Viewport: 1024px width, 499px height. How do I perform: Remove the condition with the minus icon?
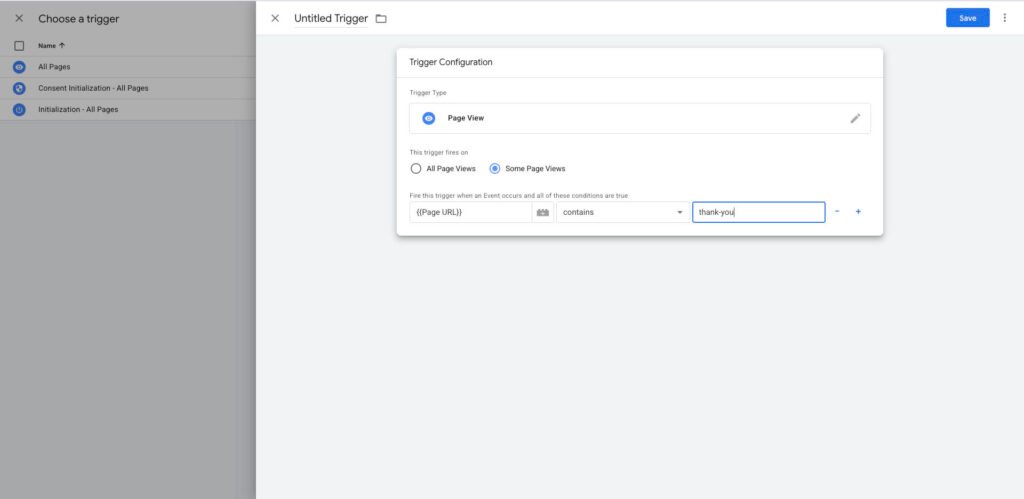point(837,212)
